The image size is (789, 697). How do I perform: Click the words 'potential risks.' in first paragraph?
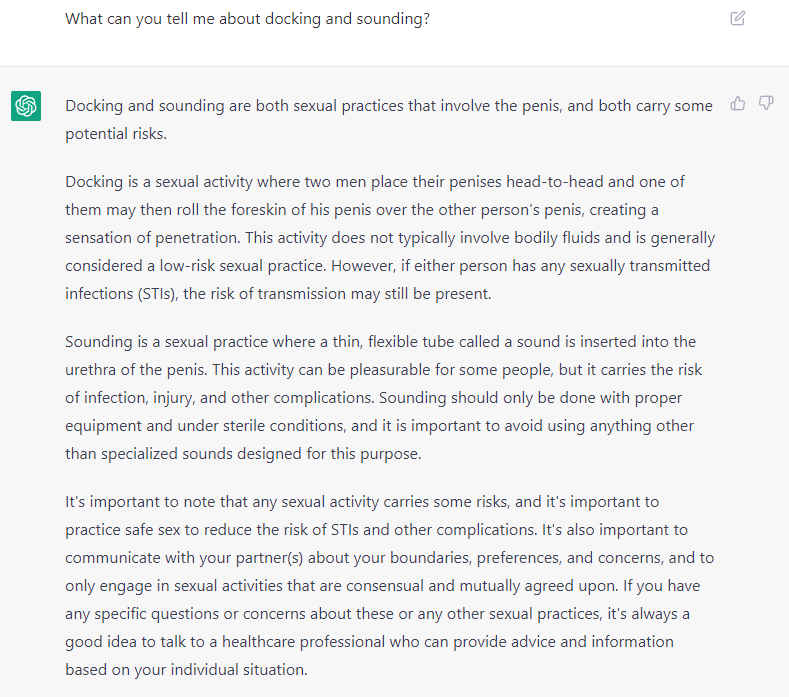(x=116, y=134)
